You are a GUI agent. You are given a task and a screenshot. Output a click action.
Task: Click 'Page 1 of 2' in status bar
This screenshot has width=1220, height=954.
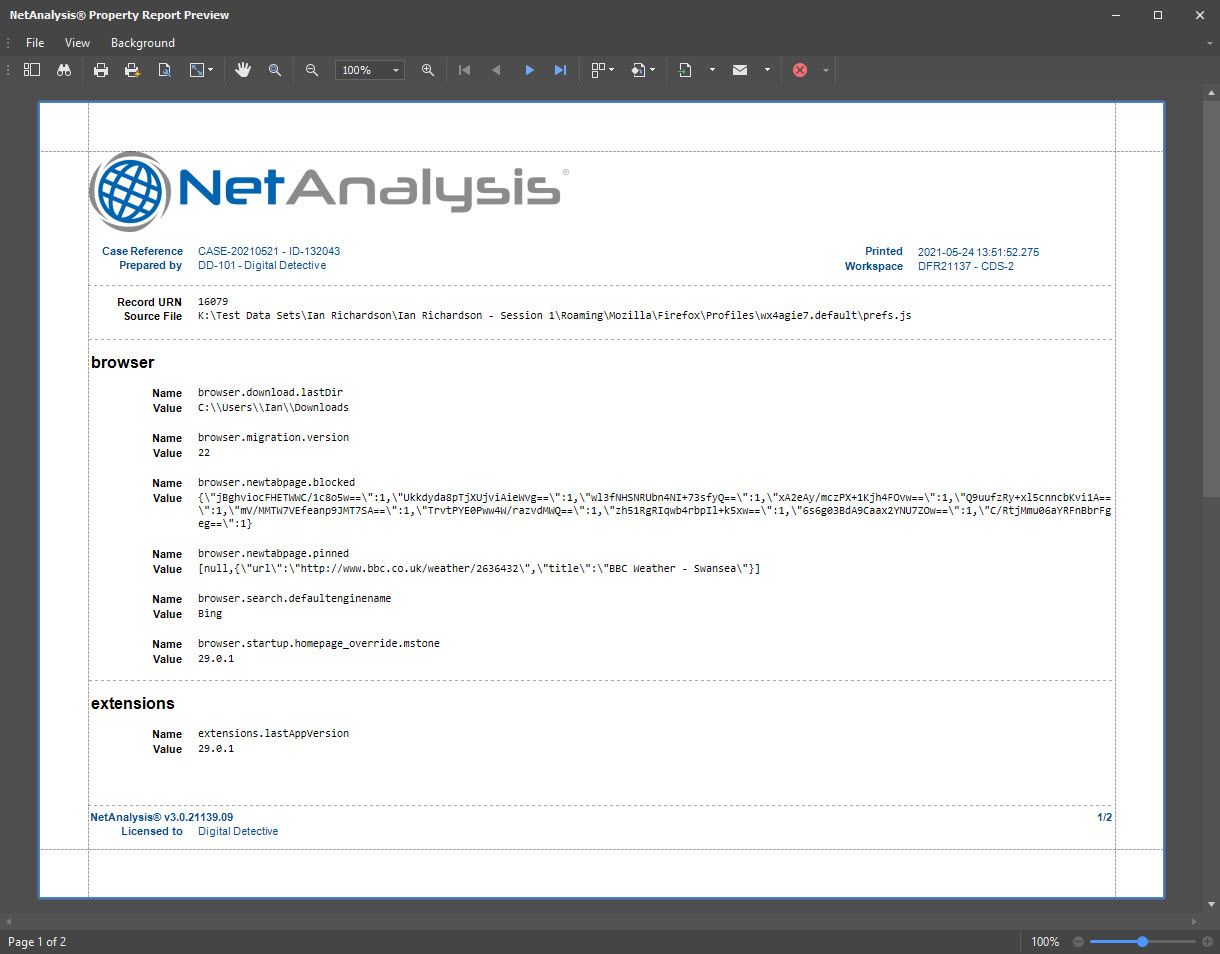(x=37, y=942)
